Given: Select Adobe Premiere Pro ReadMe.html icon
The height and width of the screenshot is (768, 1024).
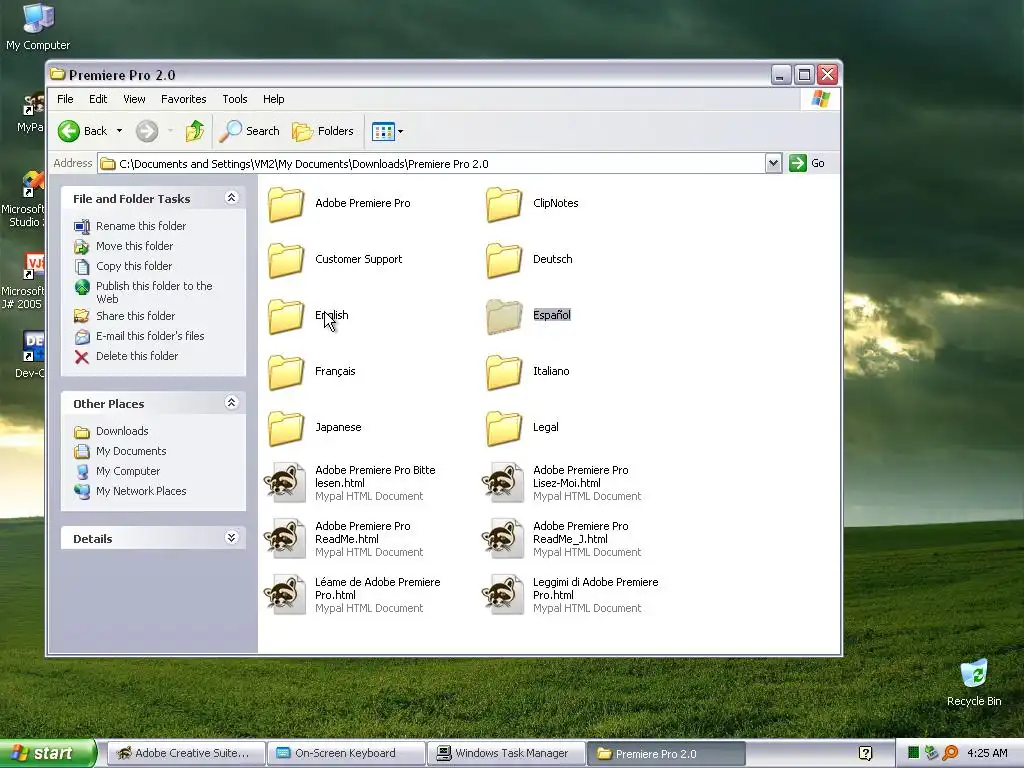Looking at the screenshot, I should point(285,539).
